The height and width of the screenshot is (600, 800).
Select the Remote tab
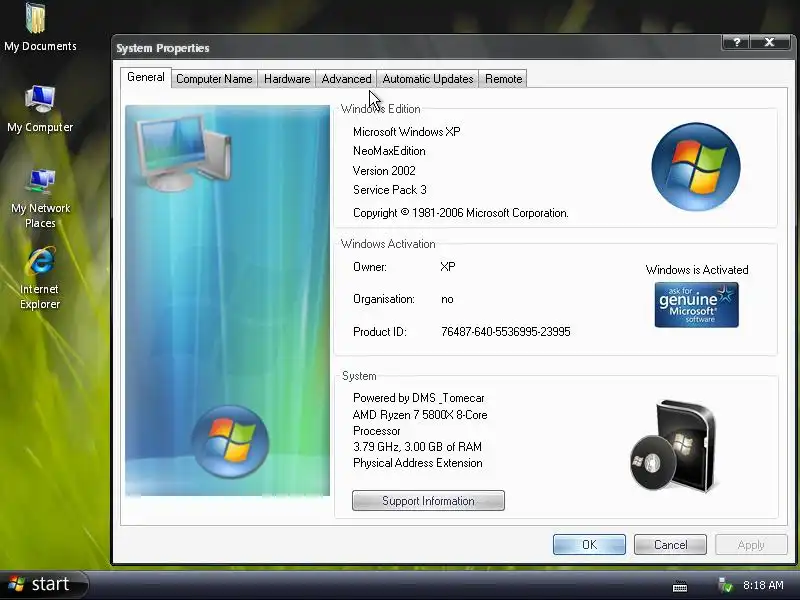pos(504,79)
